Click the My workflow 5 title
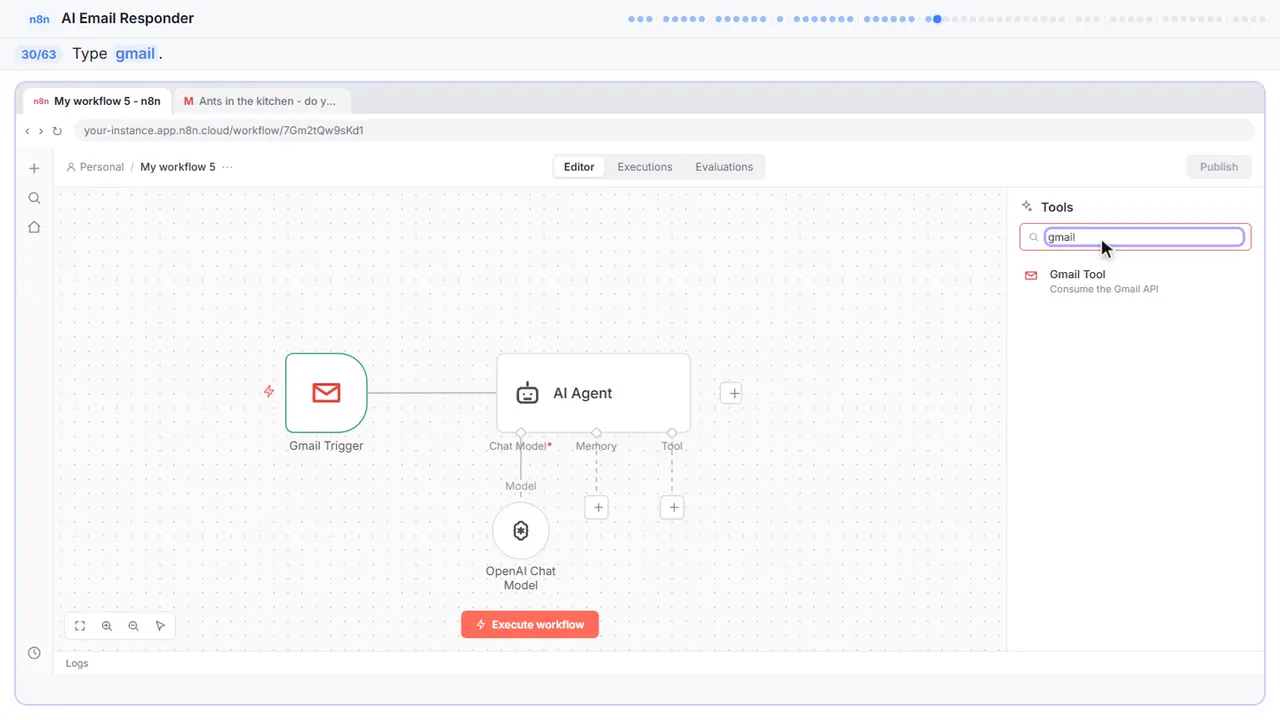 point(178,167)
